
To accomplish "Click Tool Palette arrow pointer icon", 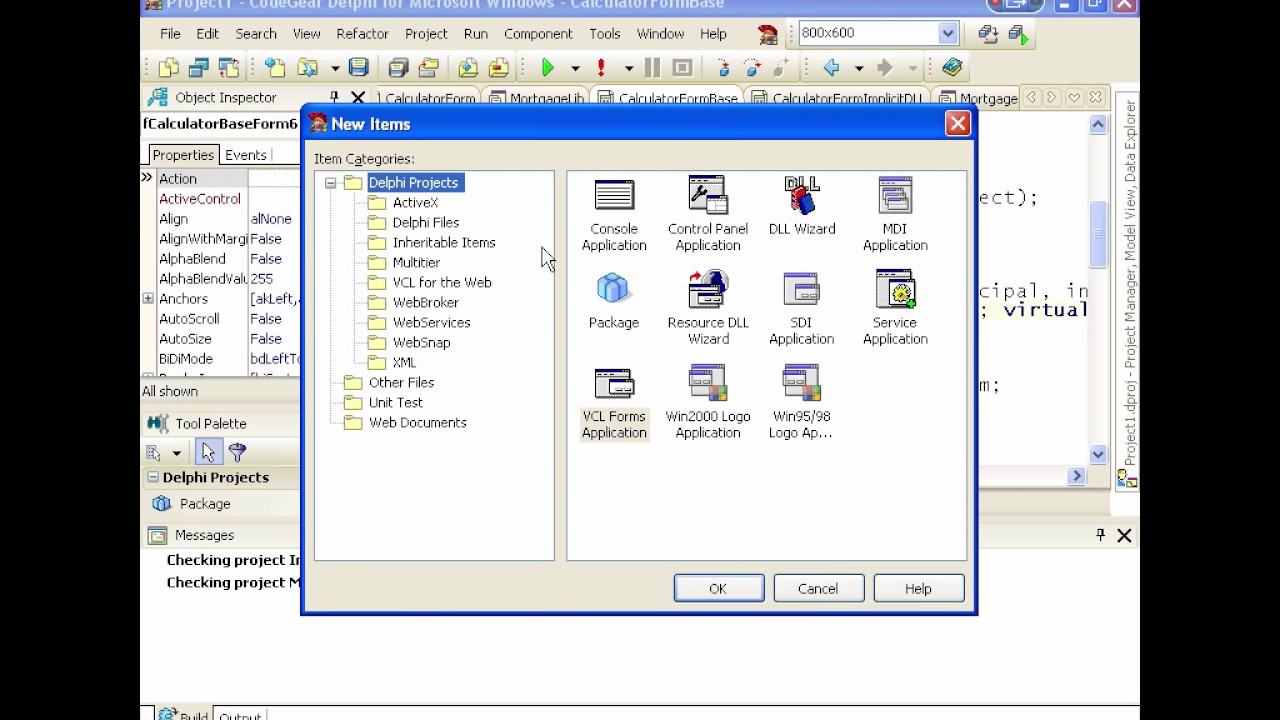I will 208,452.
